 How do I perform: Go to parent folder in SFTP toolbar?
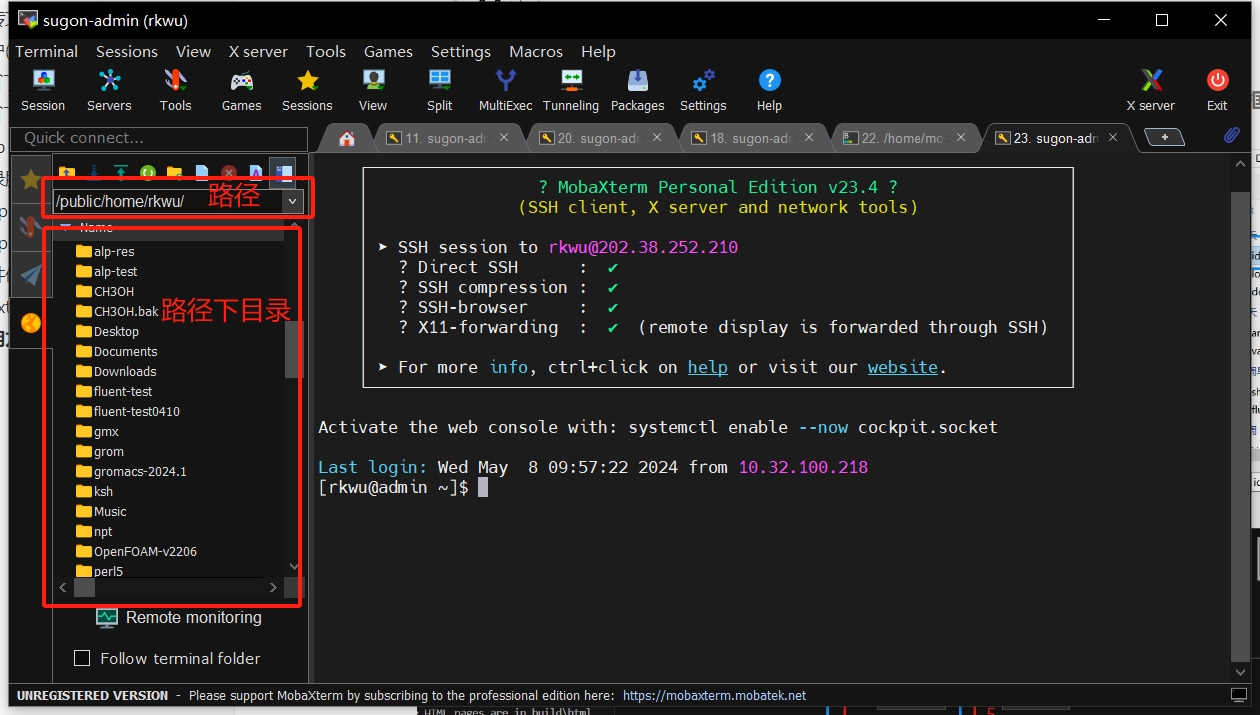pos(67,173)
